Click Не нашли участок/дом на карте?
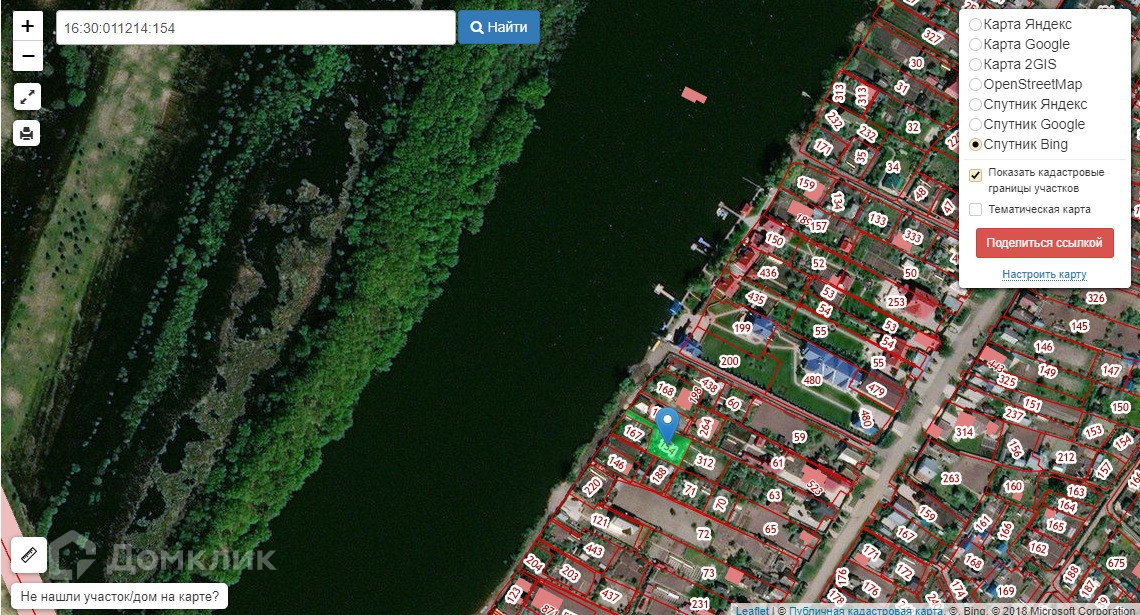 (120, 596)
